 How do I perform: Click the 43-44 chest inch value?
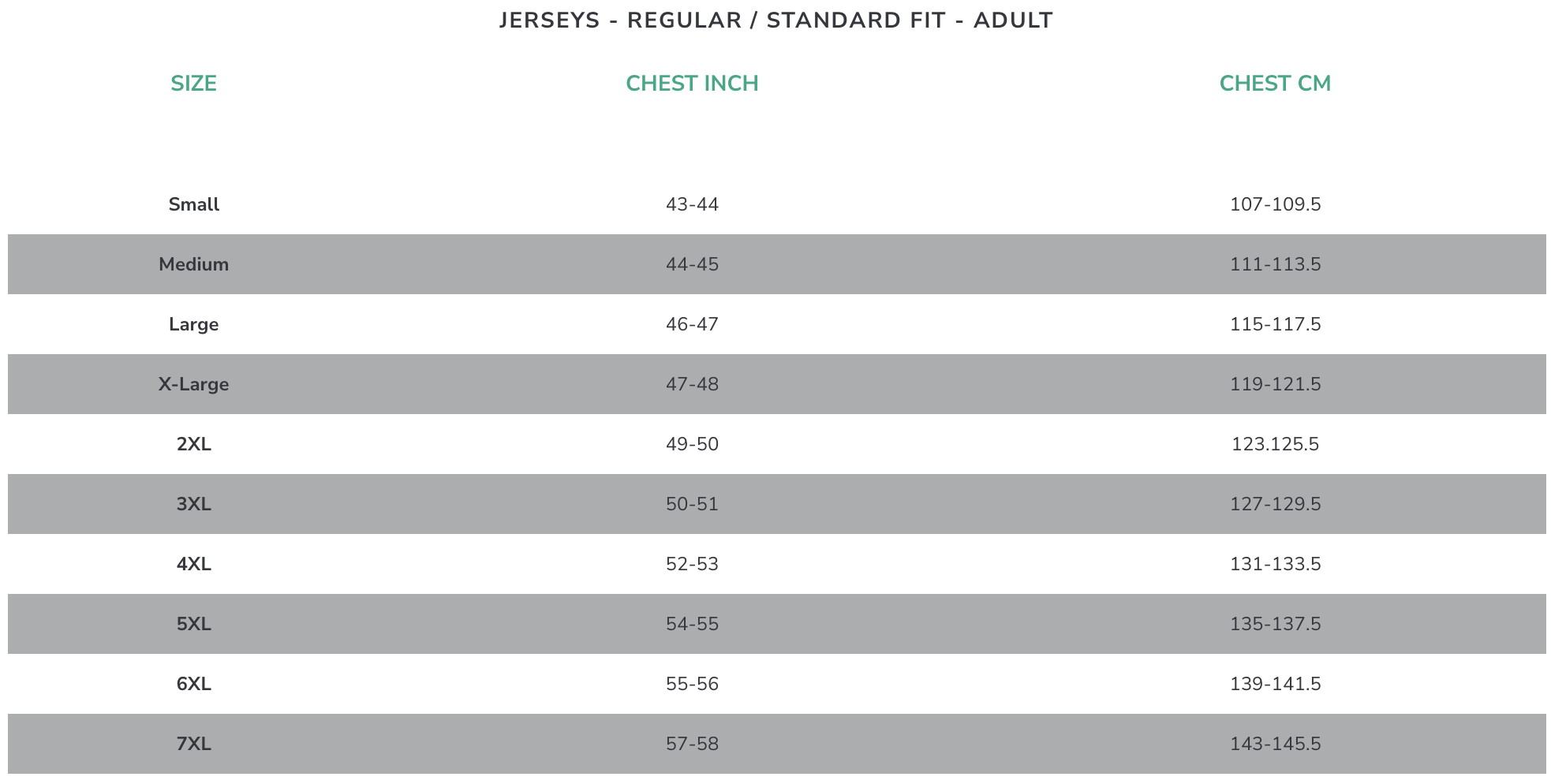[x=693, y=204]
